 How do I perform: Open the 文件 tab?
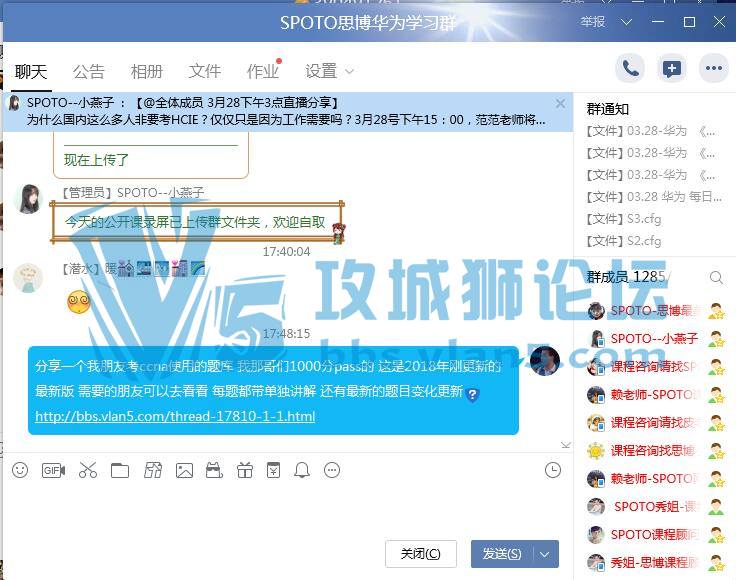(x=205, y=71)
